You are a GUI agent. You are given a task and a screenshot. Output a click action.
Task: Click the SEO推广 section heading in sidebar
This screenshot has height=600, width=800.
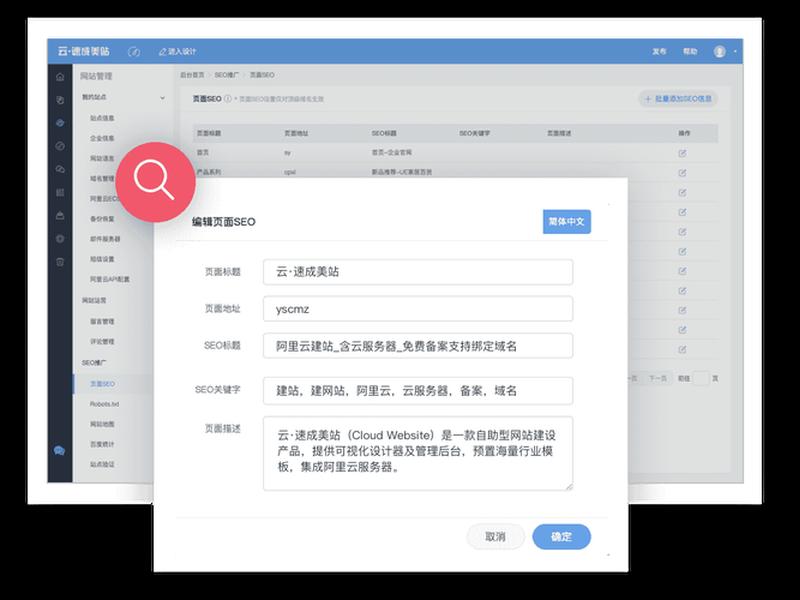[x=94, y=363]
